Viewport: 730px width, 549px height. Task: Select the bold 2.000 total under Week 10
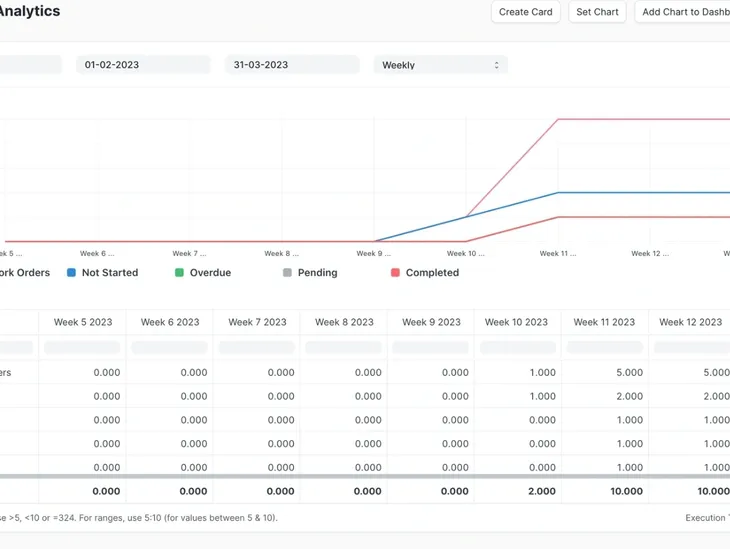[518, 491]
